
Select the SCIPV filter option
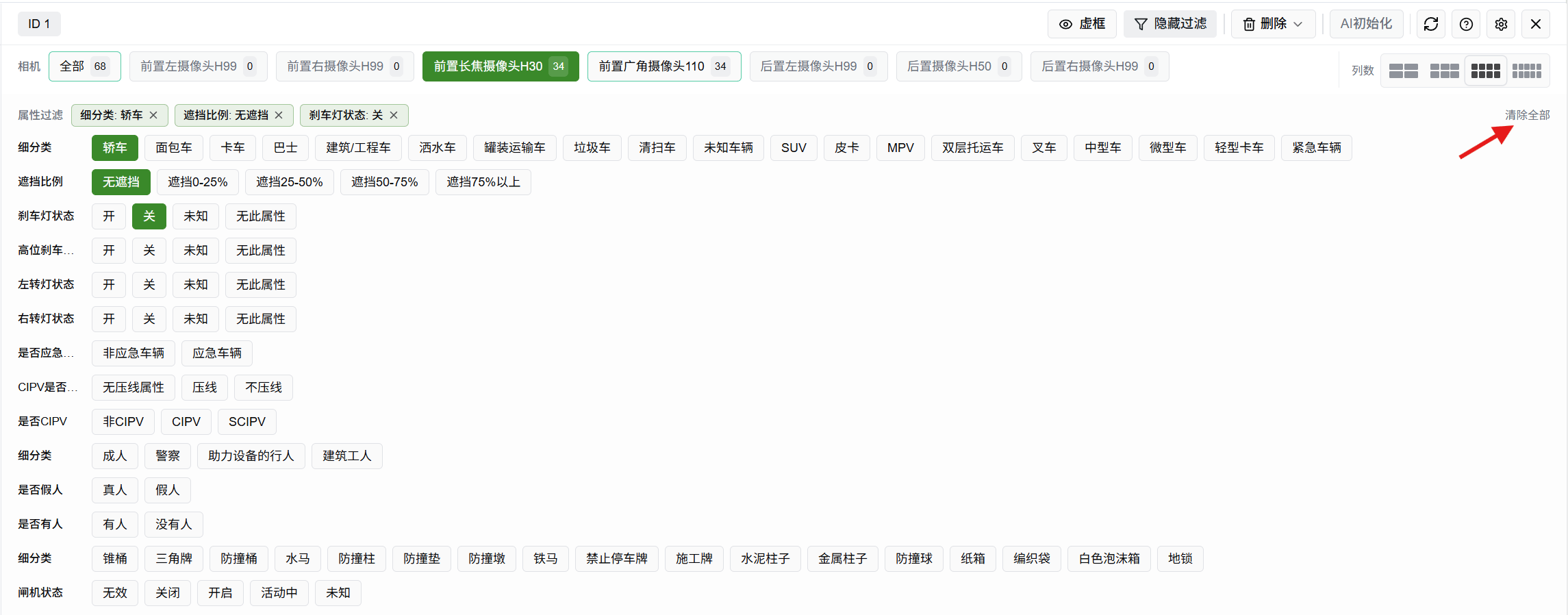tap(247, 422)
